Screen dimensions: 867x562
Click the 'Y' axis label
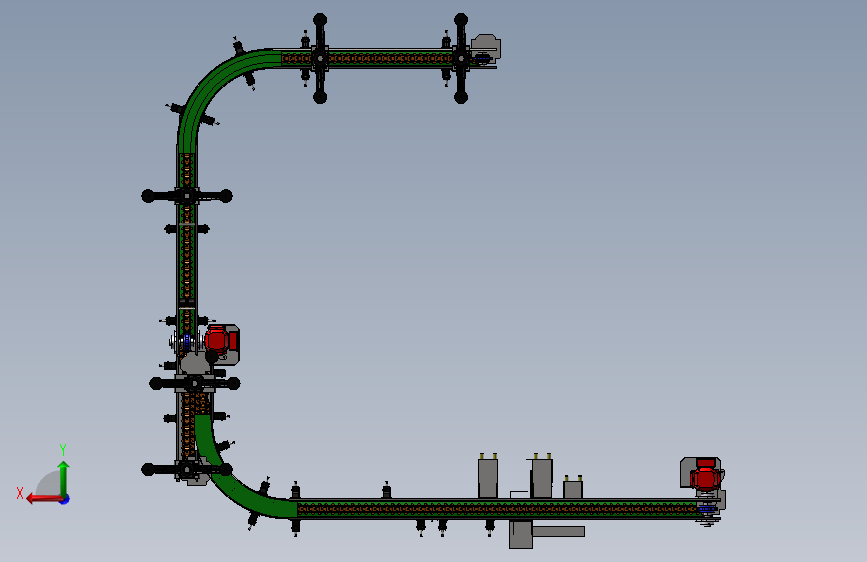pyautogui.click(x=63, y=449)
